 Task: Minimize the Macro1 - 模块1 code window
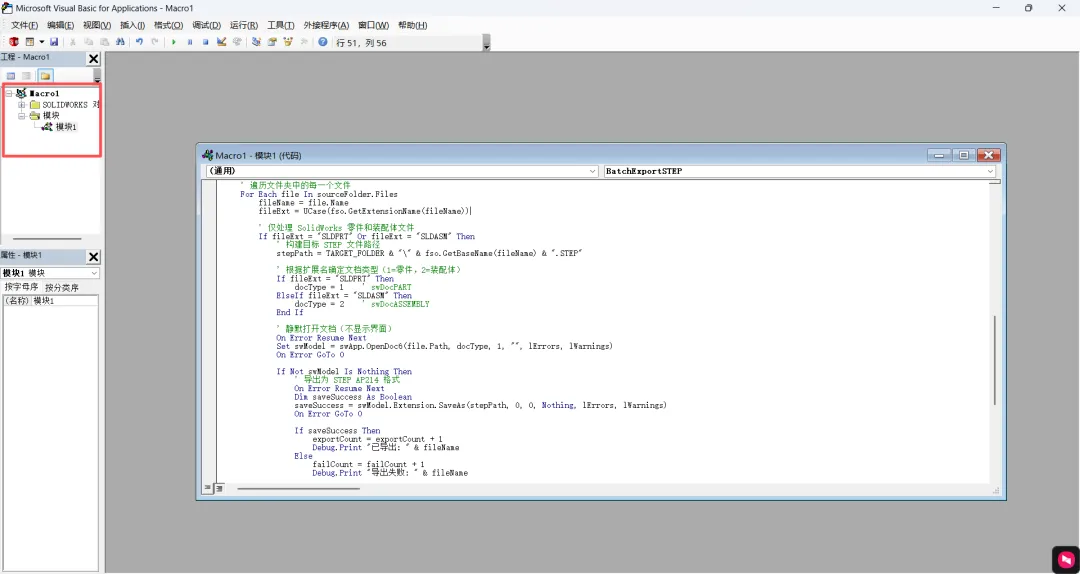click(x=937, y=156)
